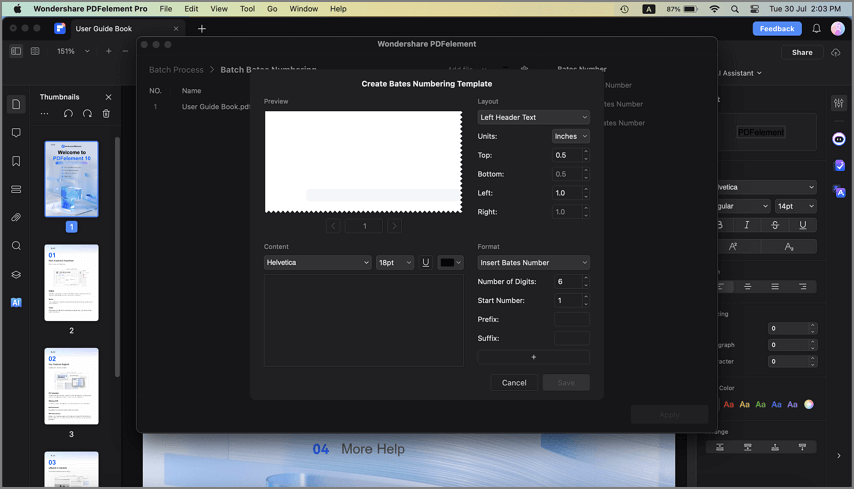Image resolution: width=854 pixels, height=489 pixels.
Task: Justify text in right panel
Action: click(x=775, y=286)
